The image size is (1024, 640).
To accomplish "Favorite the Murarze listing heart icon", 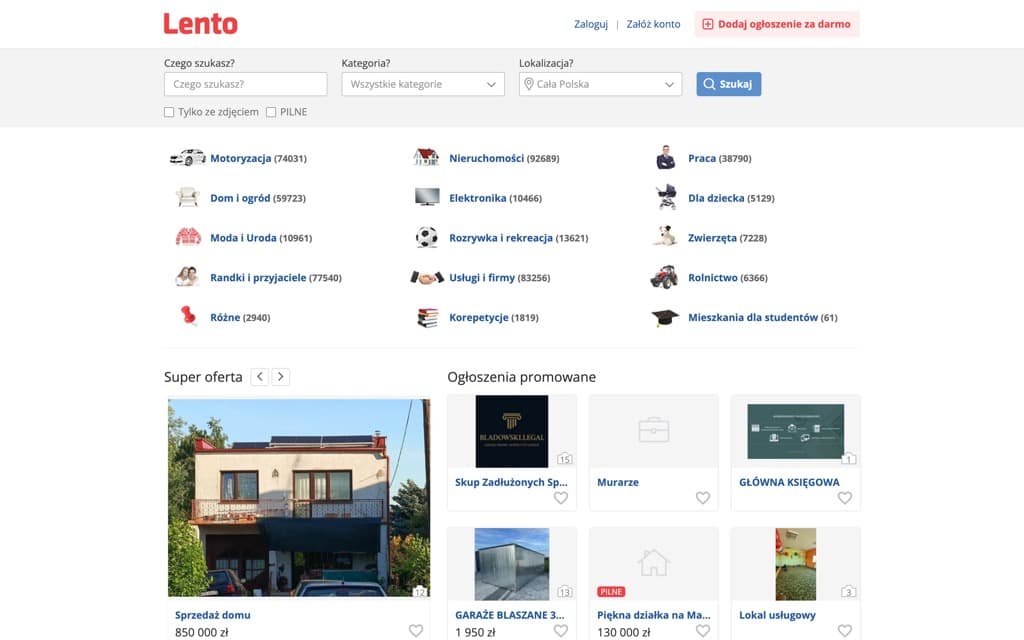I will (702, 497).
